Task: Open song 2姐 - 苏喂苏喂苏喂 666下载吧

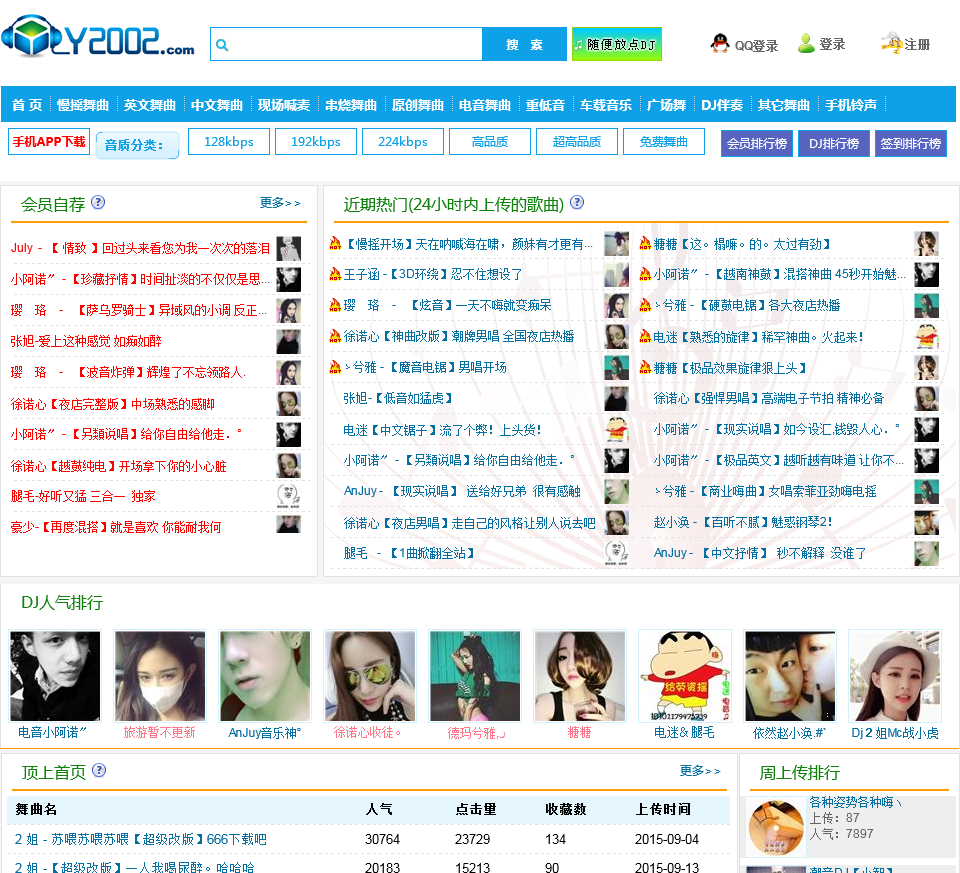Action: (x=141, y=839)
